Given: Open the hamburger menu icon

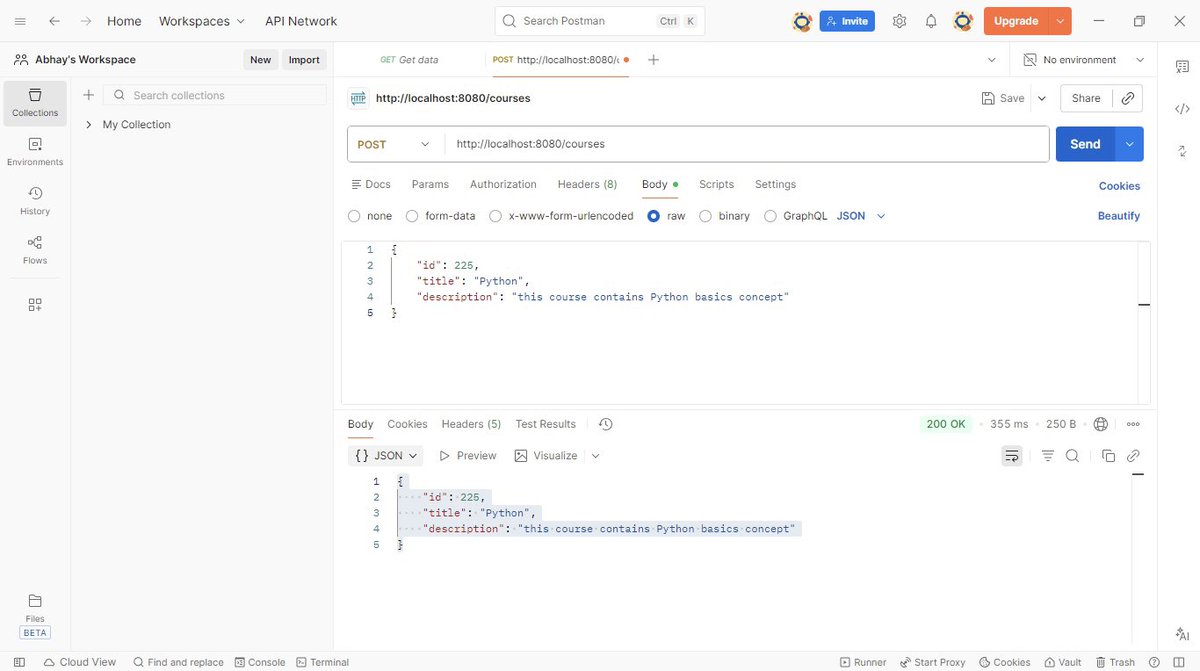Looking at the screenshot, I should (20, 21).
